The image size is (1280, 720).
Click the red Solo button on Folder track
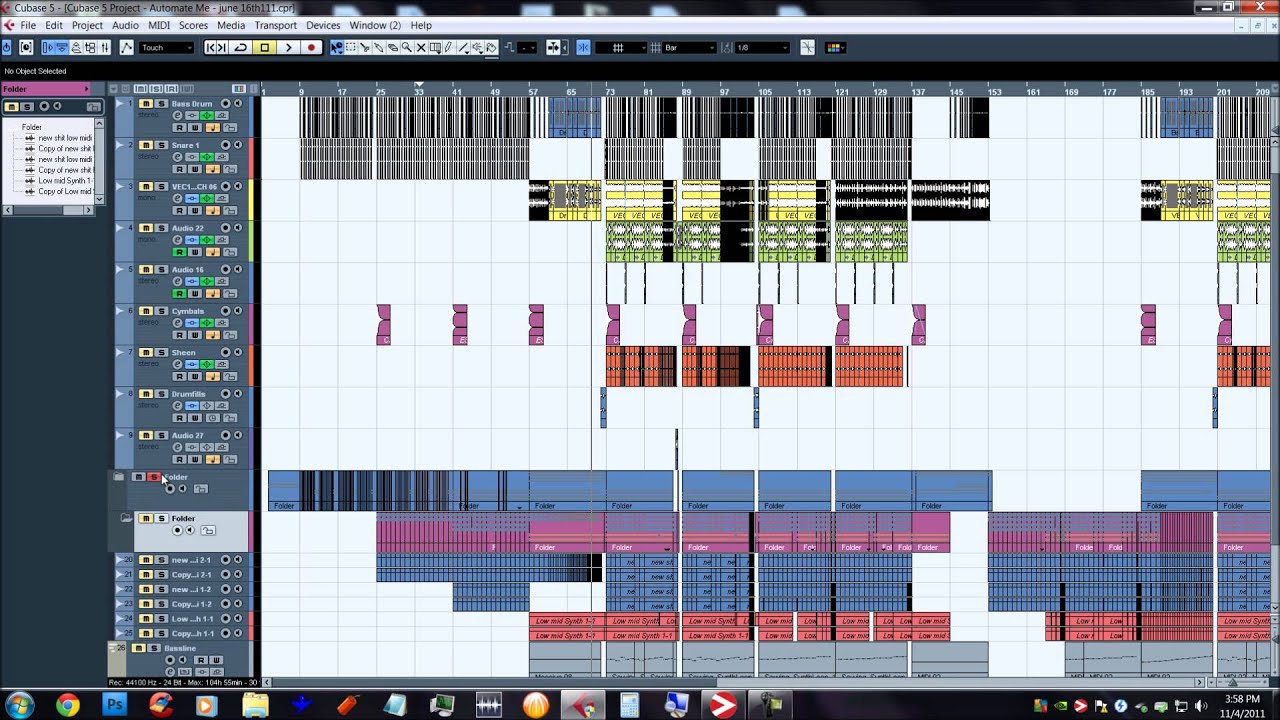[154, 477]
